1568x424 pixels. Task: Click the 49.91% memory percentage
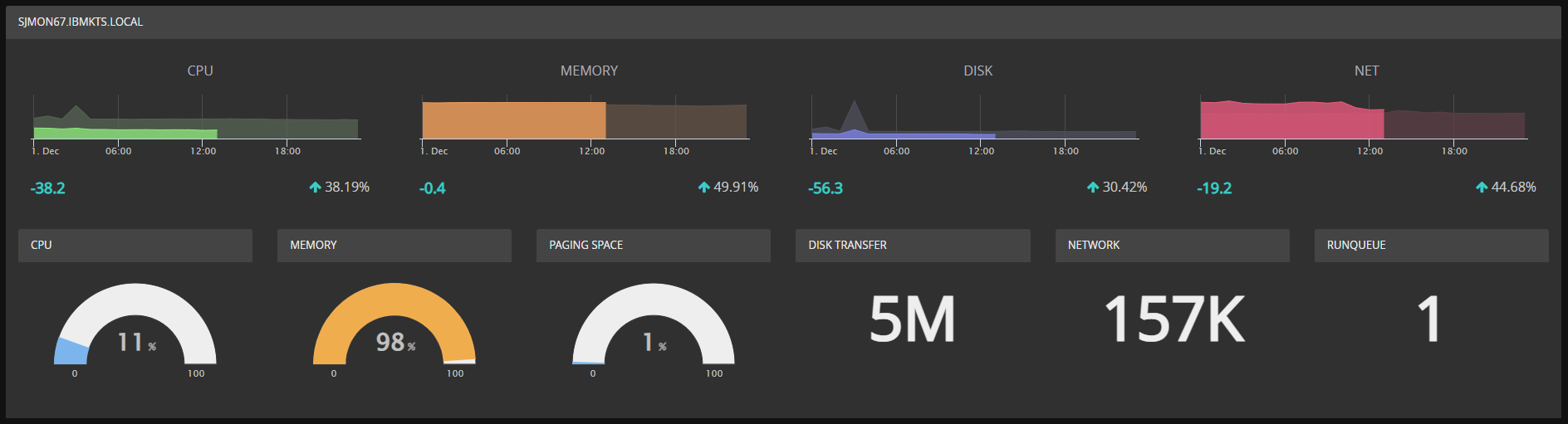click(x=736, y=188)
